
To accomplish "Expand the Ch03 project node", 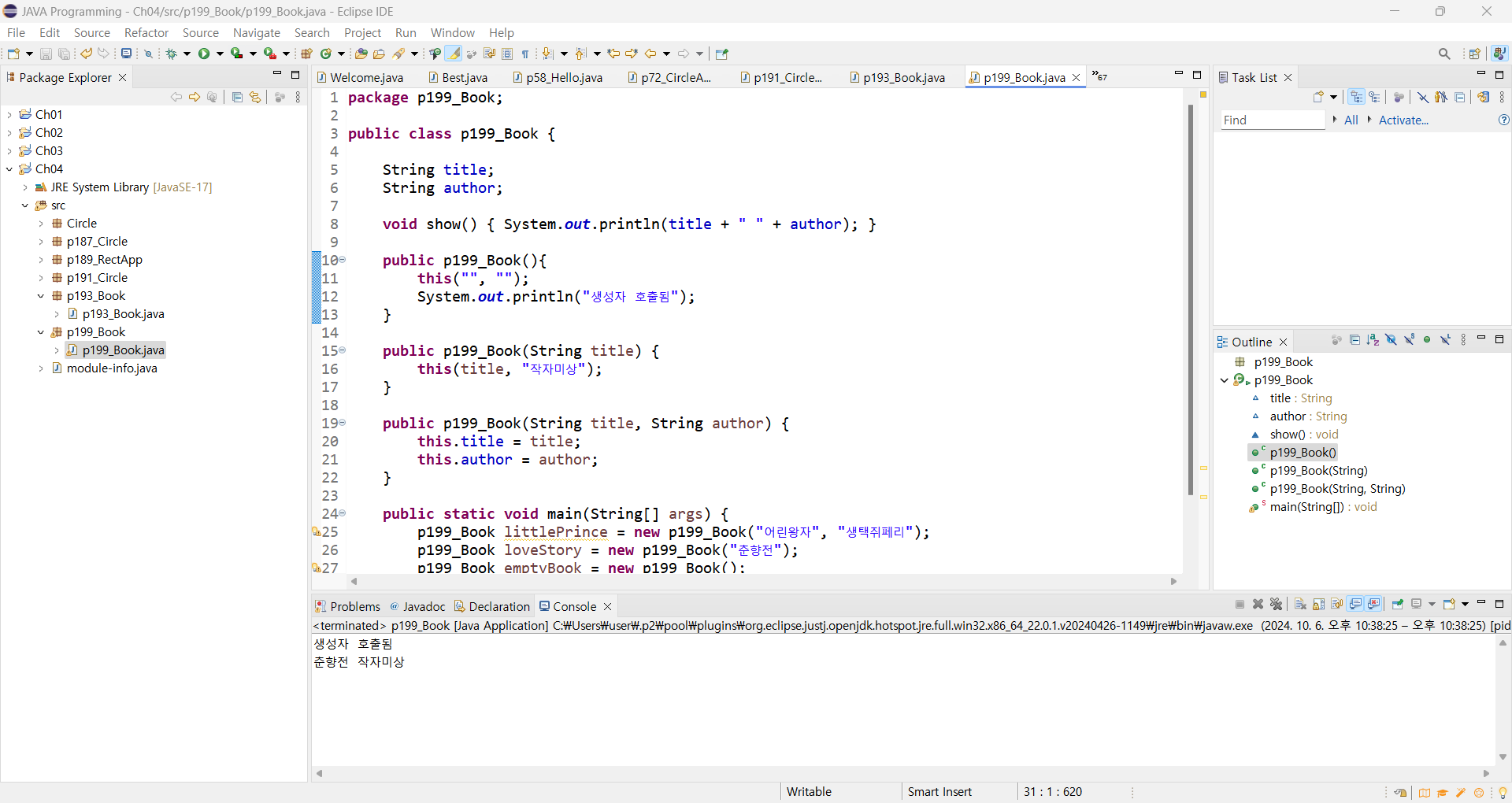I will click(9, 150).
